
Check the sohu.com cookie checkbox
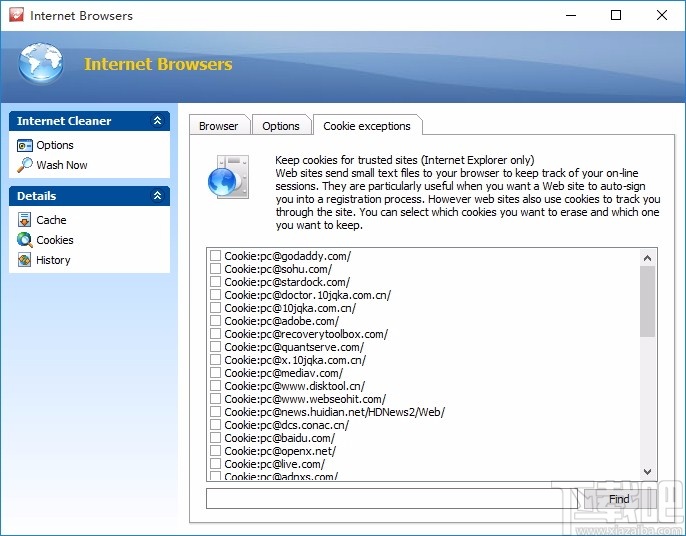(x=215, y=269)
